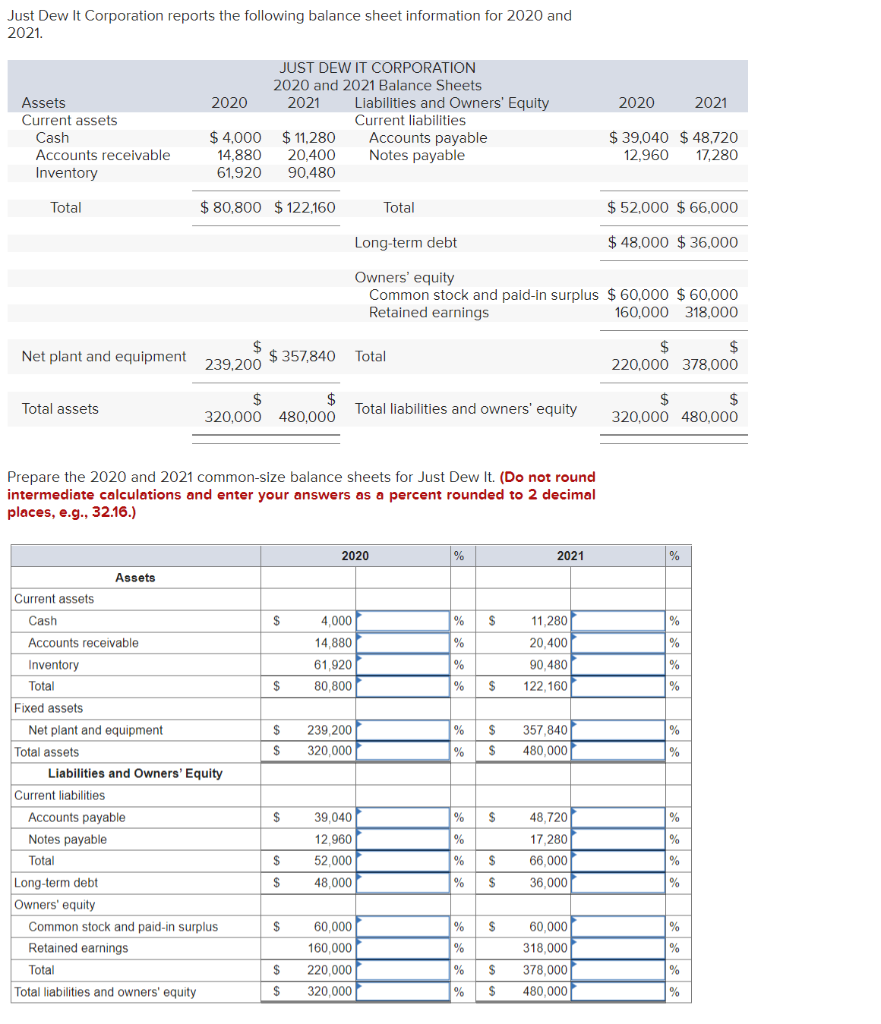Select the 2020 Long-term debt percent field
Viewport: 881px width, 1024px height.
tap(403, 883)
